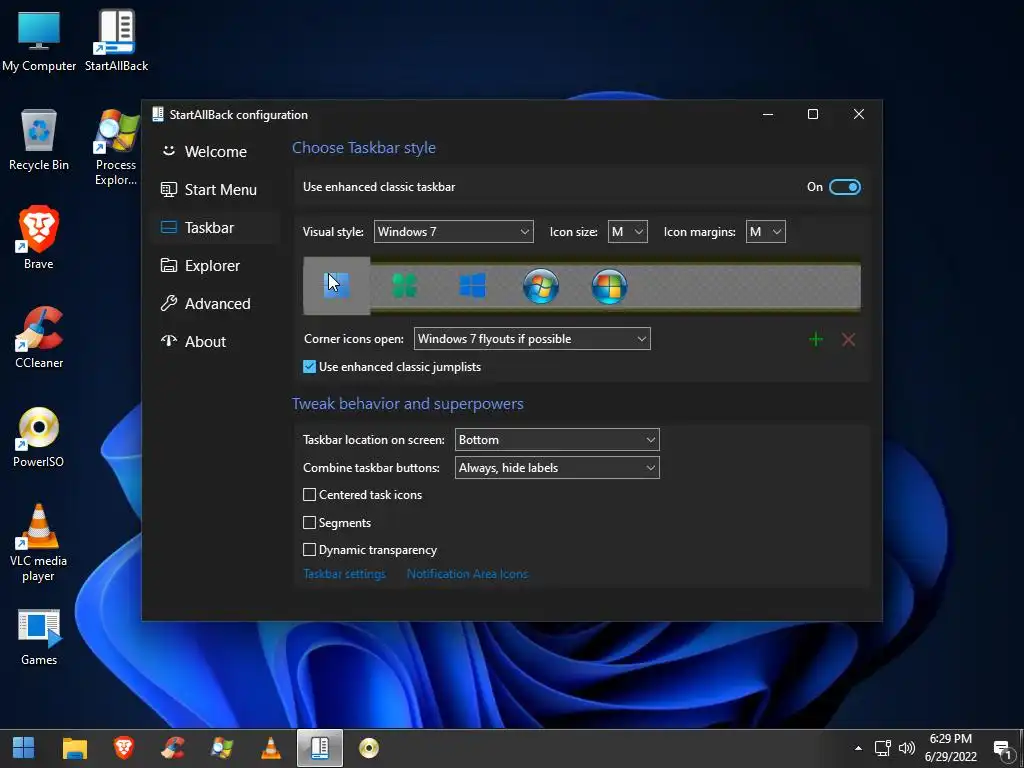Go to the Welcome section
This screenshot has height=768, width=1024.
[x=215, y=152]
